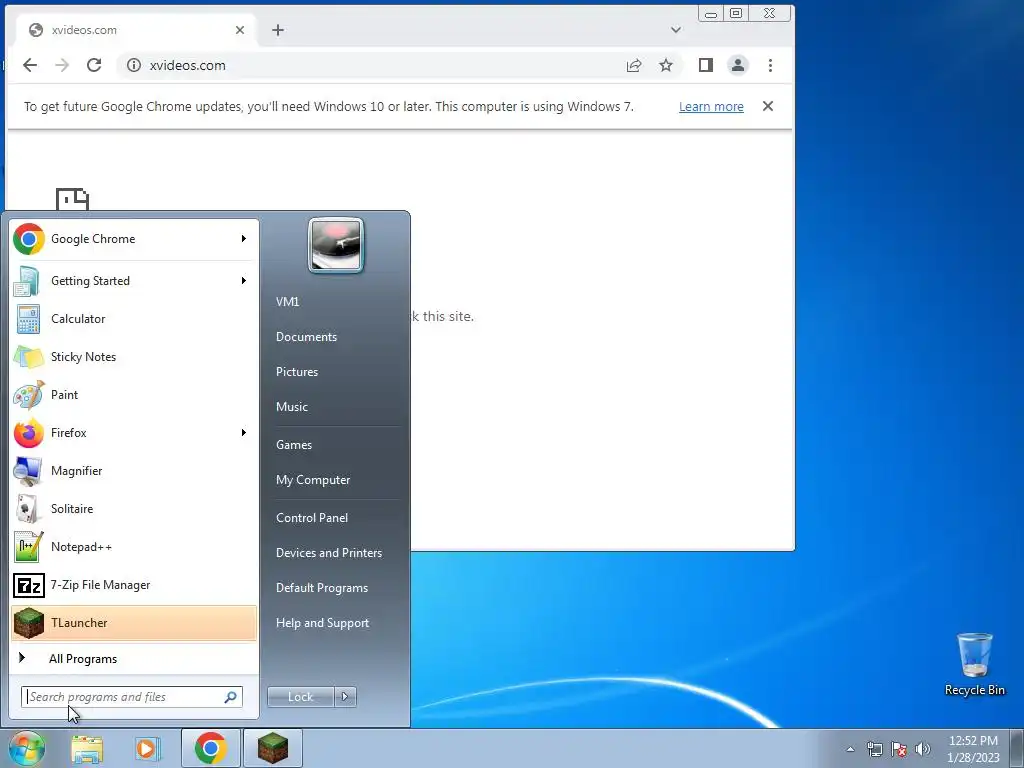This screenshot has width=1024, height=768.
Task: Open Windows Explorer from taskbar
Action: coord(87,748)
